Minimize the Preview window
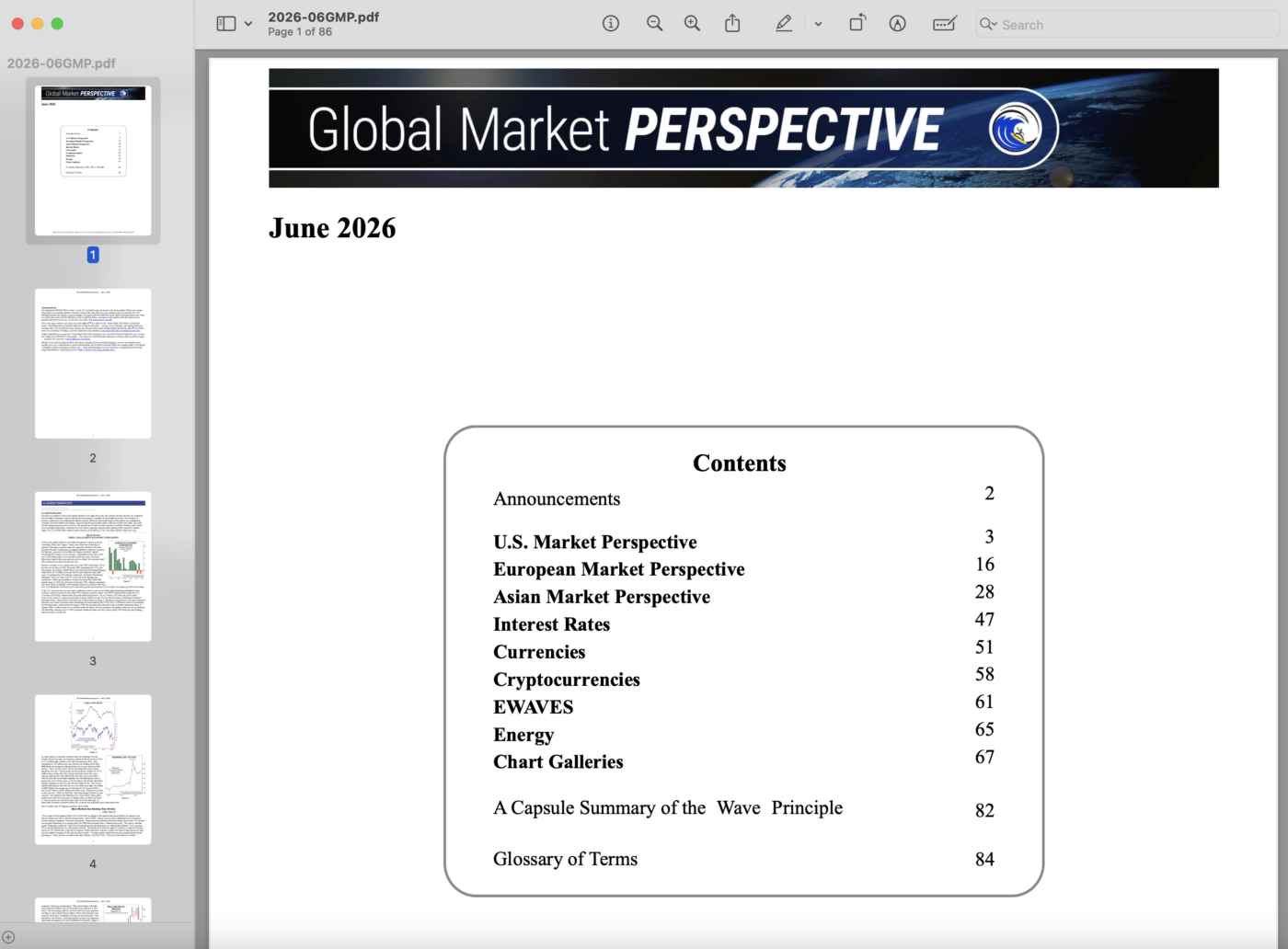The width and height of the screenshot is (1288, 949). point(38,24)
